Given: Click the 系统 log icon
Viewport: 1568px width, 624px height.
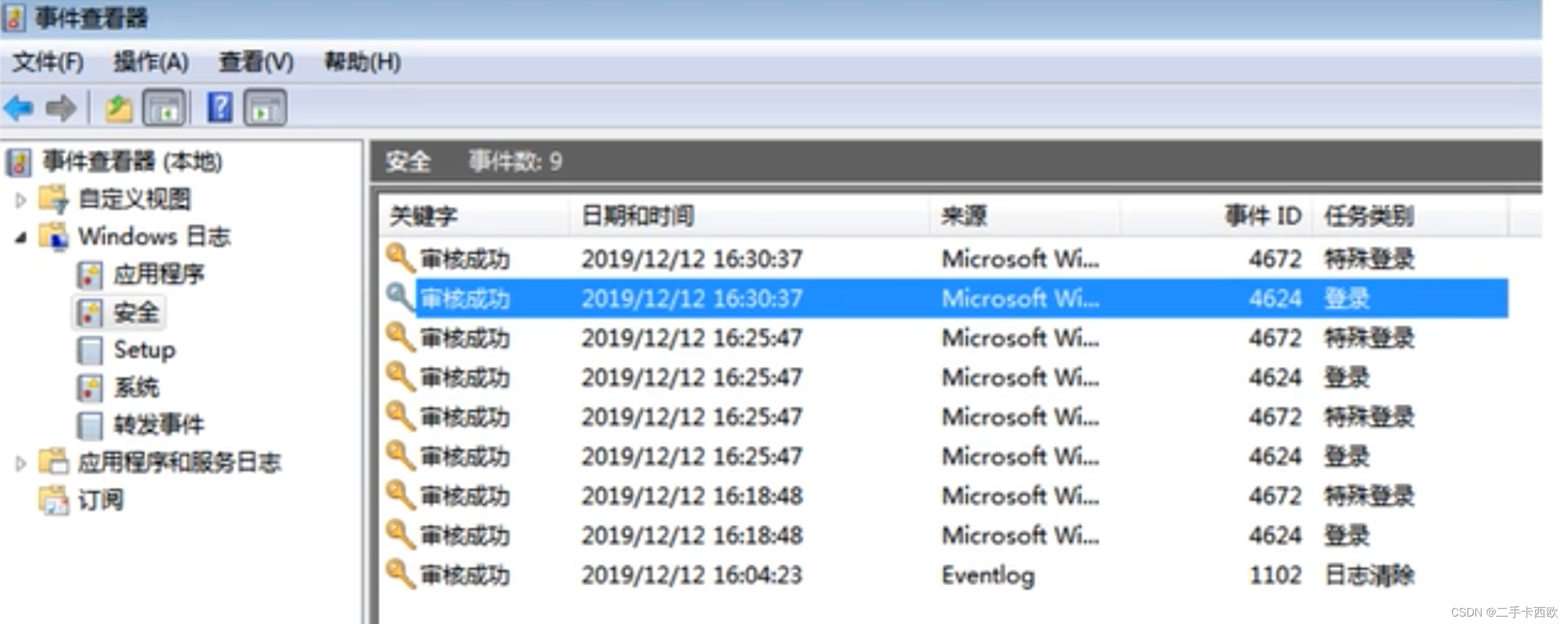Looking at the screenshot, I should [89, 388].
